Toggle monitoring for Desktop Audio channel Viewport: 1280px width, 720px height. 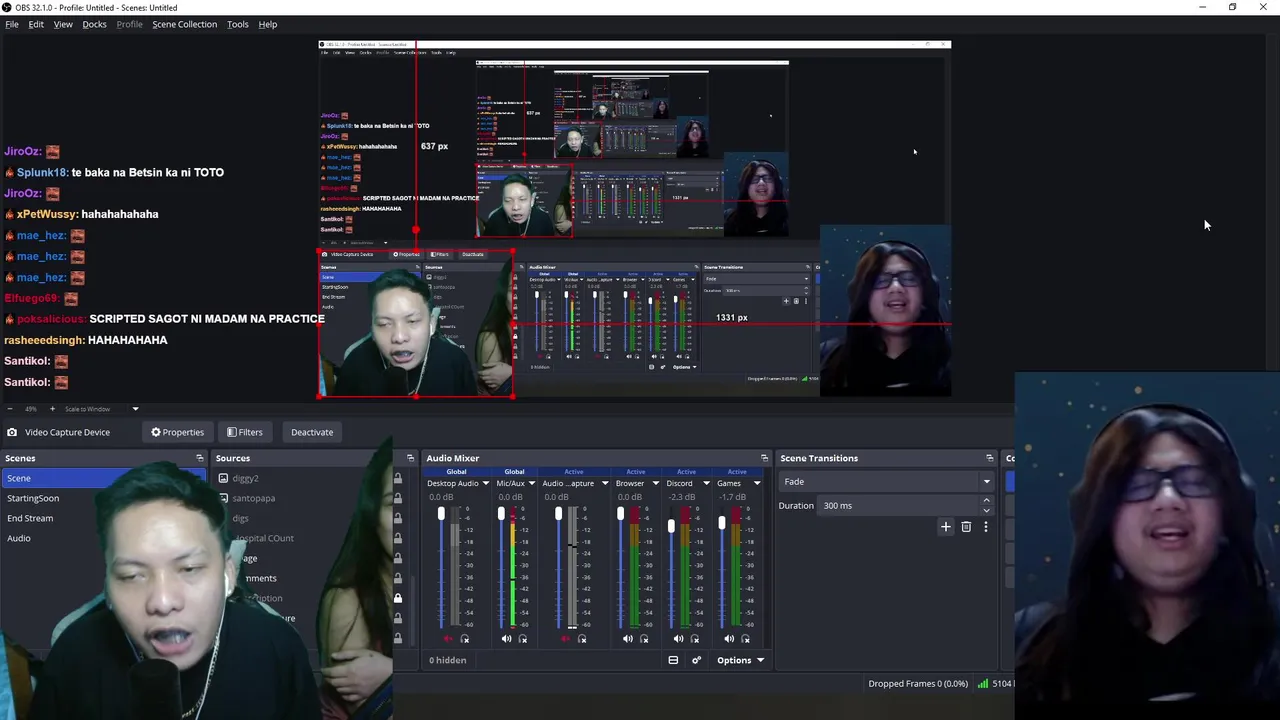[x=465, y=639]
